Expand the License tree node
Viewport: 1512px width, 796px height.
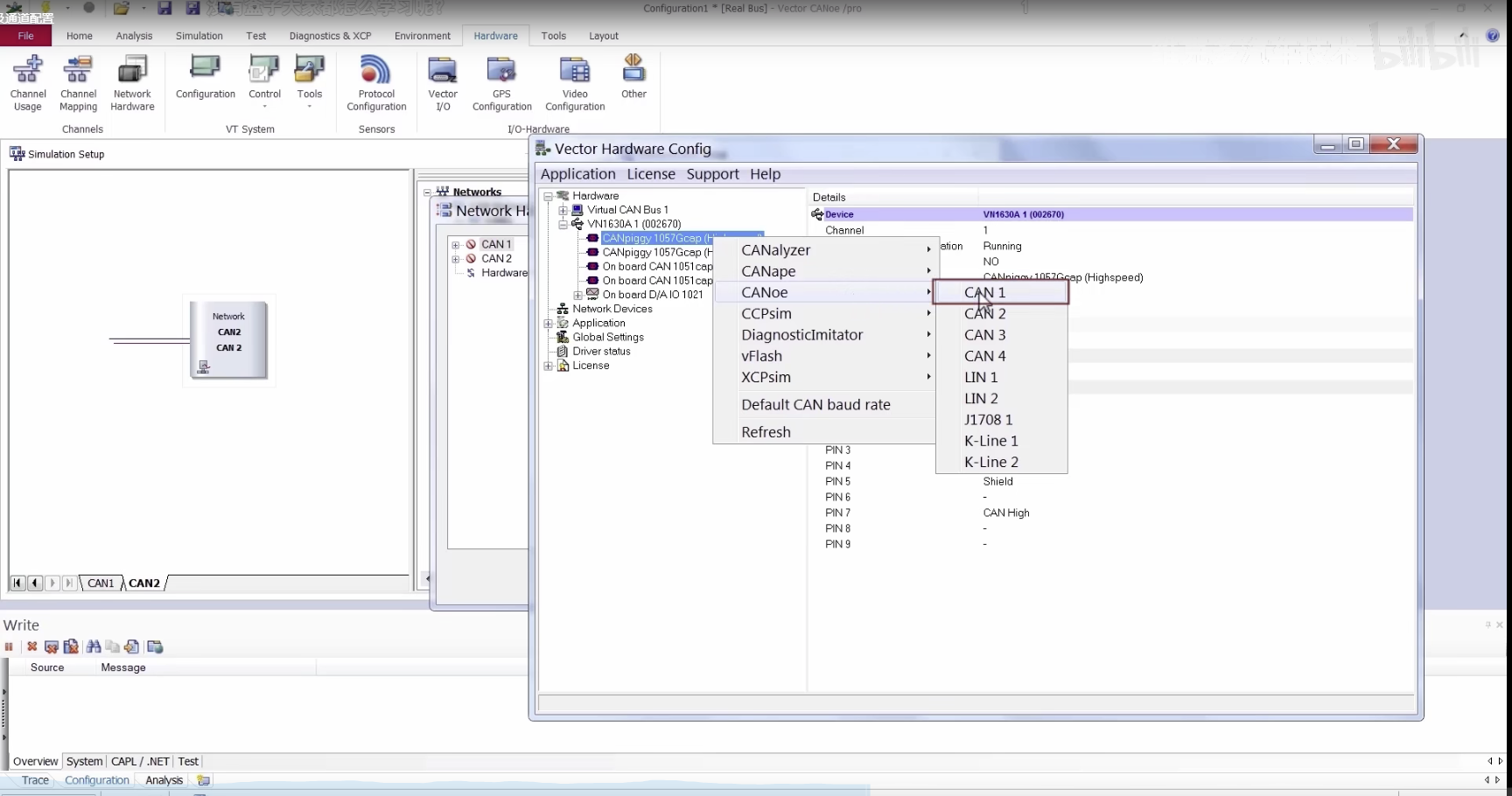click(549, 366)
